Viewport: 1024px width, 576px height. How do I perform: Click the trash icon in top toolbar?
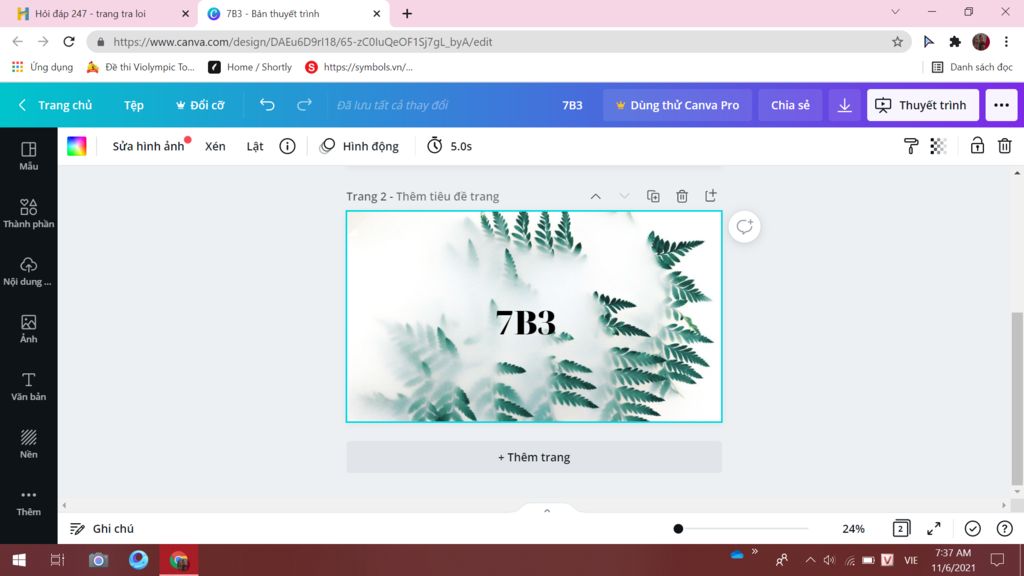point(1004,146)
